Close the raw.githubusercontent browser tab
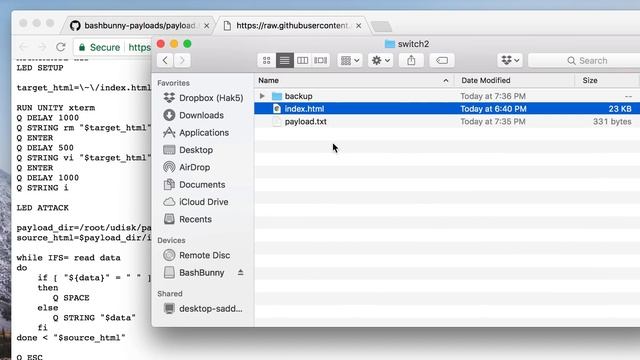 pos(358,26)
